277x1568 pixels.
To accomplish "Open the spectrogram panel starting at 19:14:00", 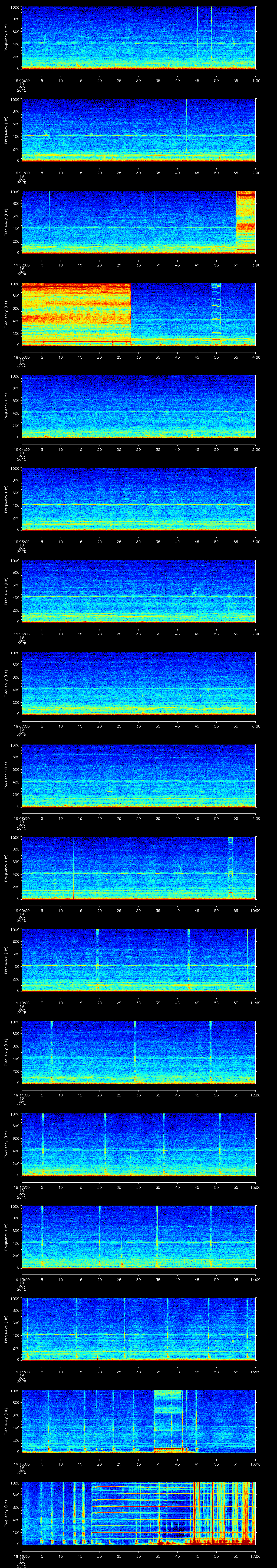I will coord(138,1329).
